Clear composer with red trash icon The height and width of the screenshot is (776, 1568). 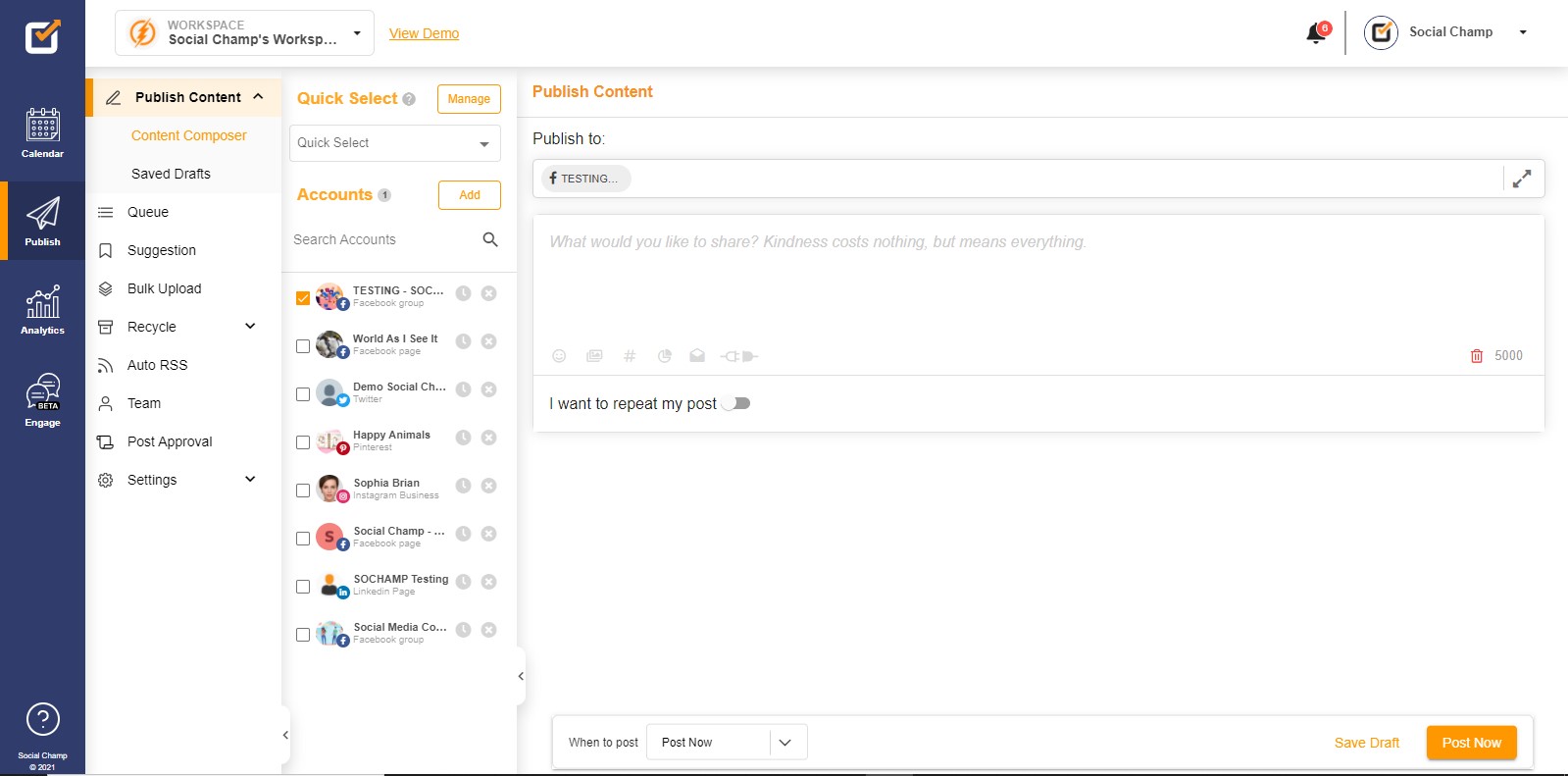1477,356
